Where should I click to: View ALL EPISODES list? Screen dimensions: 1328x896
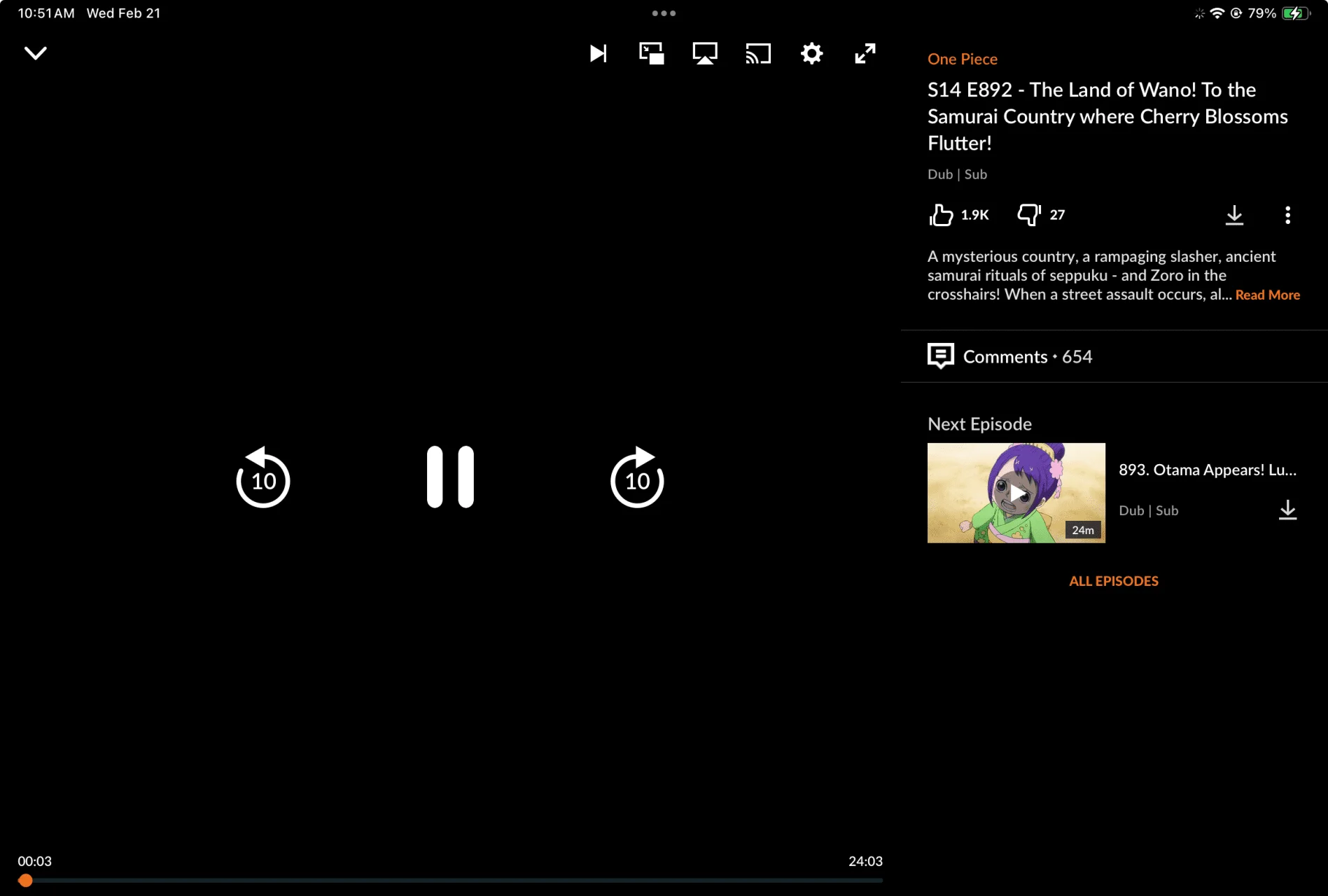pyautogui.click(x=1113, y=581)
